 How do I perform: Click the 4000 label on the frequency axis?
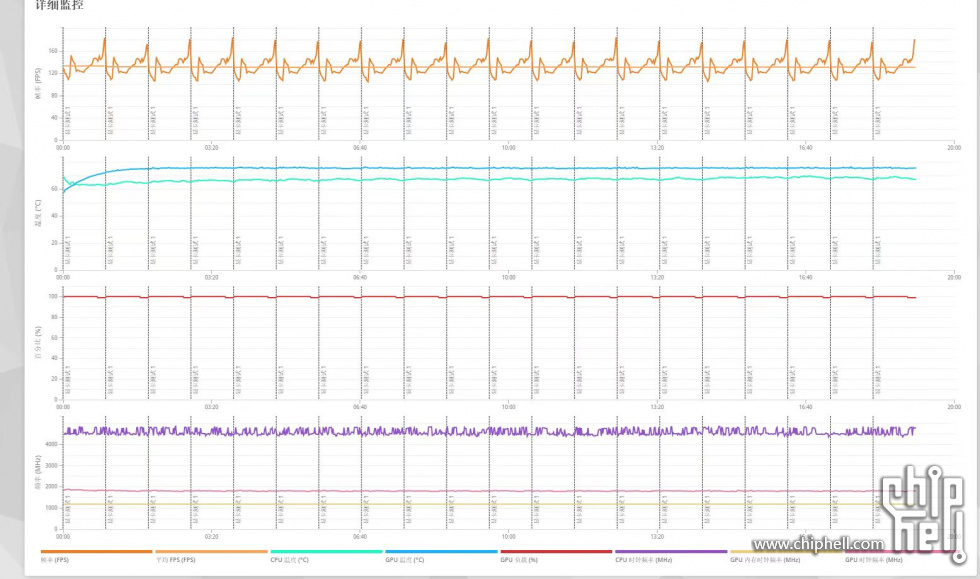(x=52, y=444)
